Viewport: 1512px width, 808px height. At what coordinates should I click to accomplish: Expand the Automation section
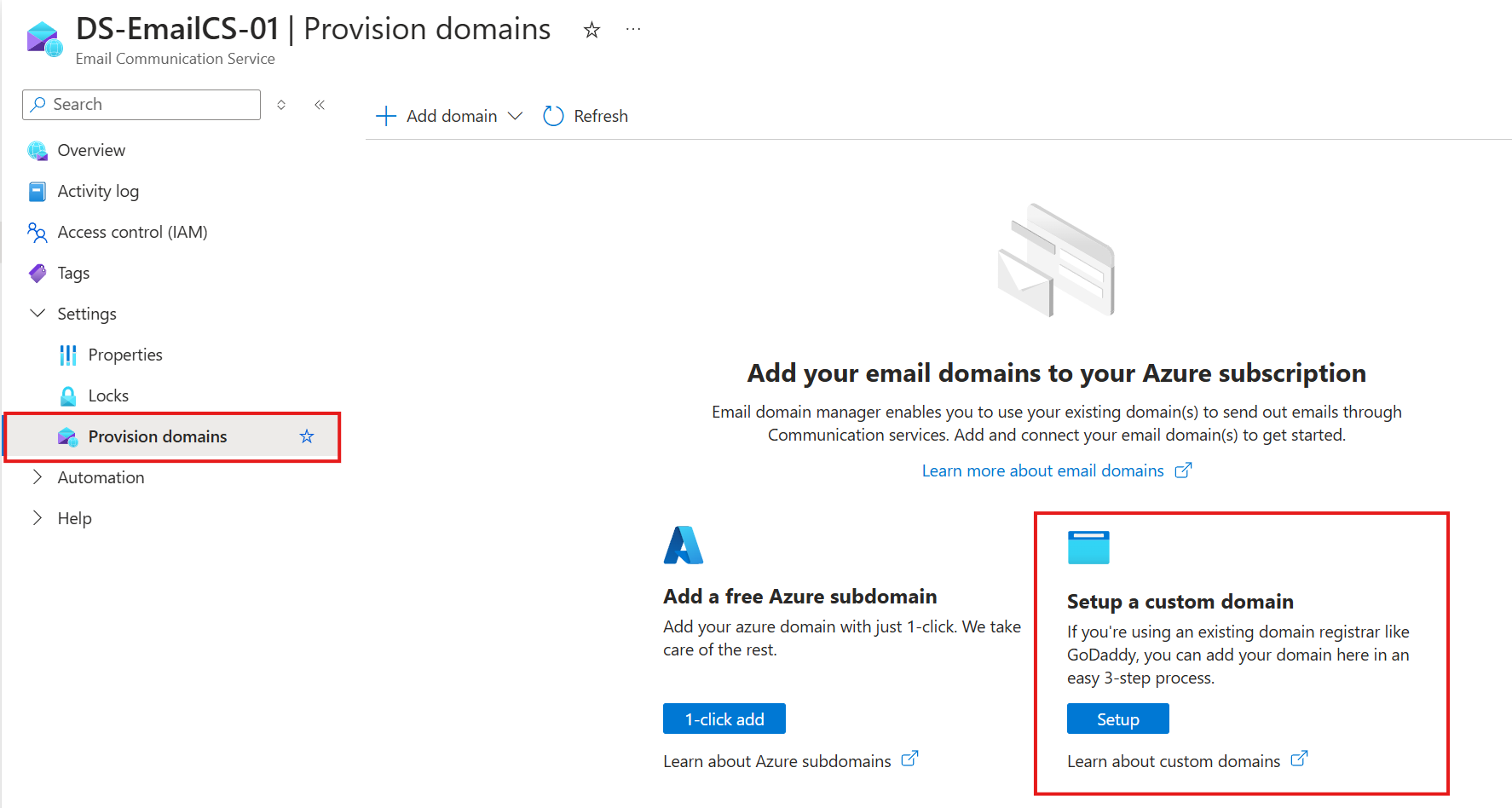coord(38,477)
